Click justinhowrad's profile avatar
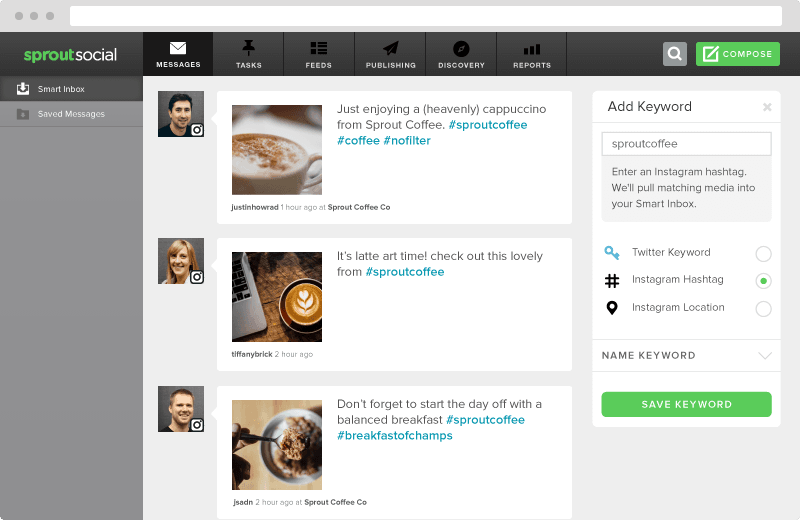The width and height of the screenshot is (800, 520). point(181,114)
